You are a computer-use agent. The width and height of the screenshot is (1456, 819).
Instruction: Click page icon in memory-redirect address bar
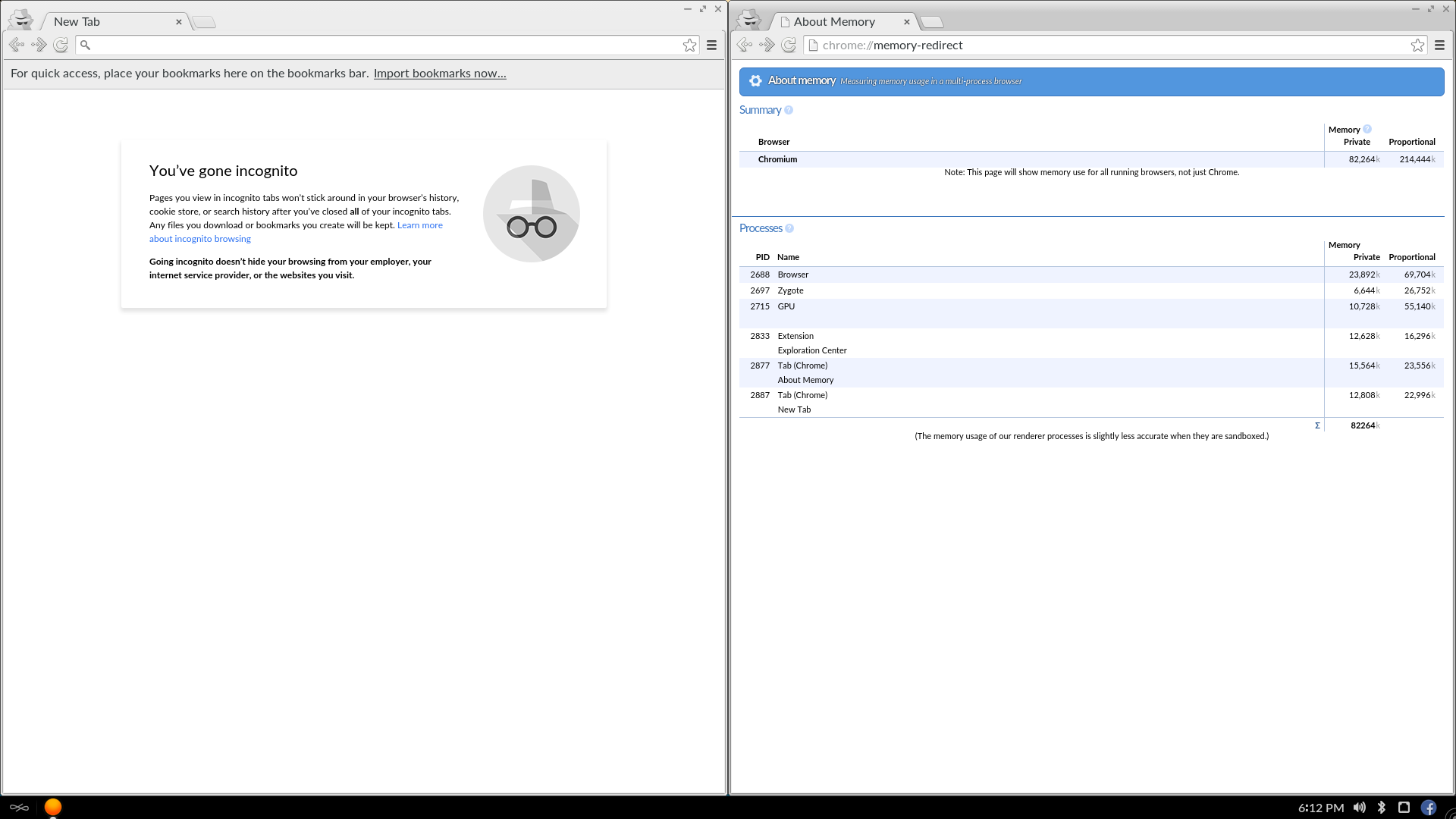pyautogui.click(x=813, y=45)
